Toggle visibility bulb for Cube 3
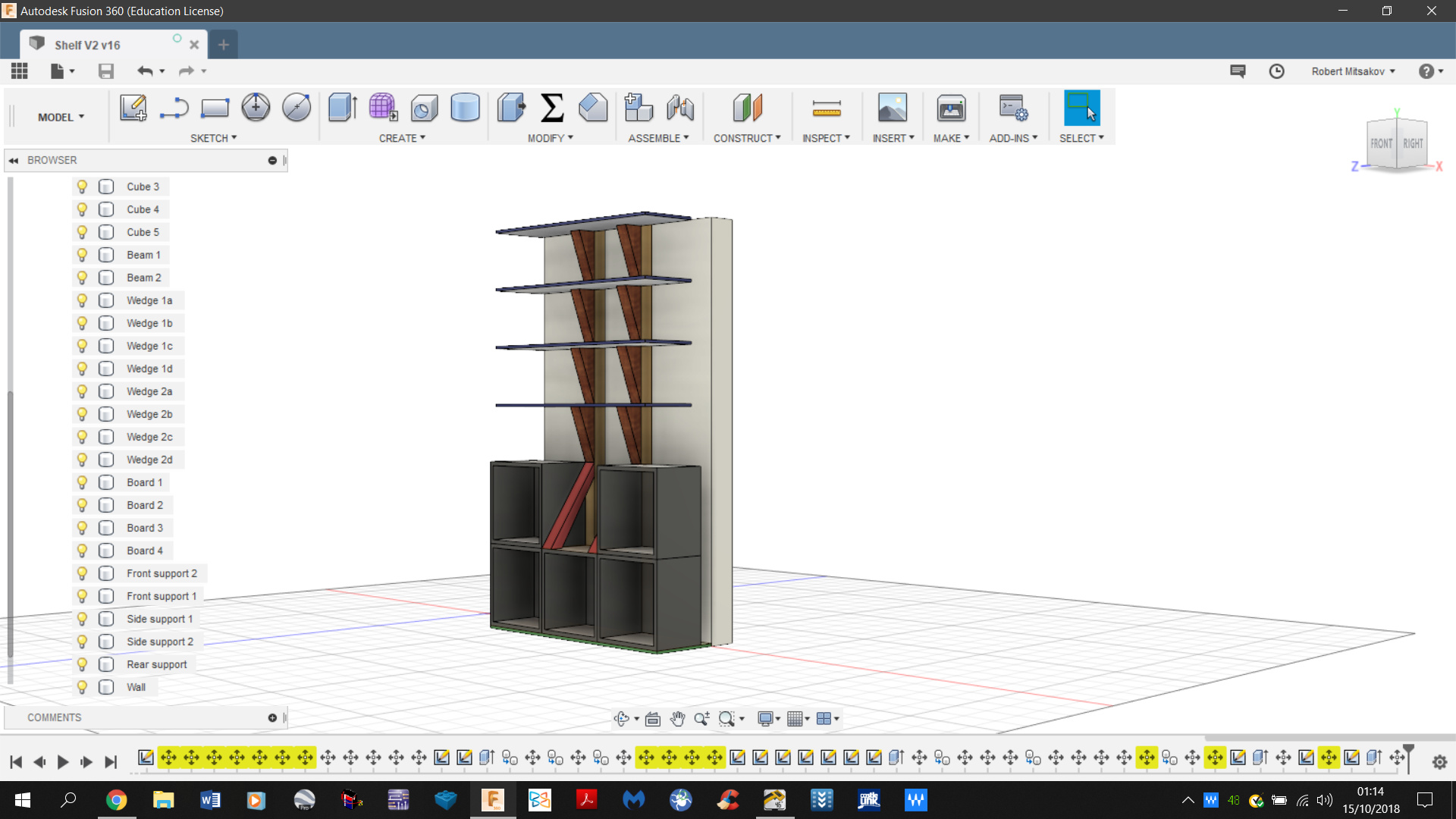This screenshot has width=1456, height=819. [x=82, y=187]
